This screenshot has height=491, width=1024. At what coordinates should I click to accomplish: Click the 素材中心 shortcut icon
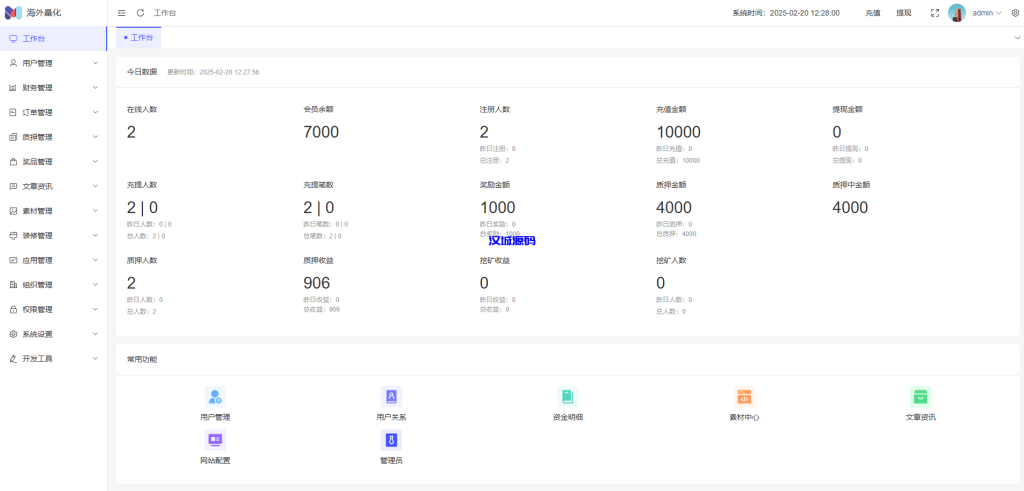point(744,396)
